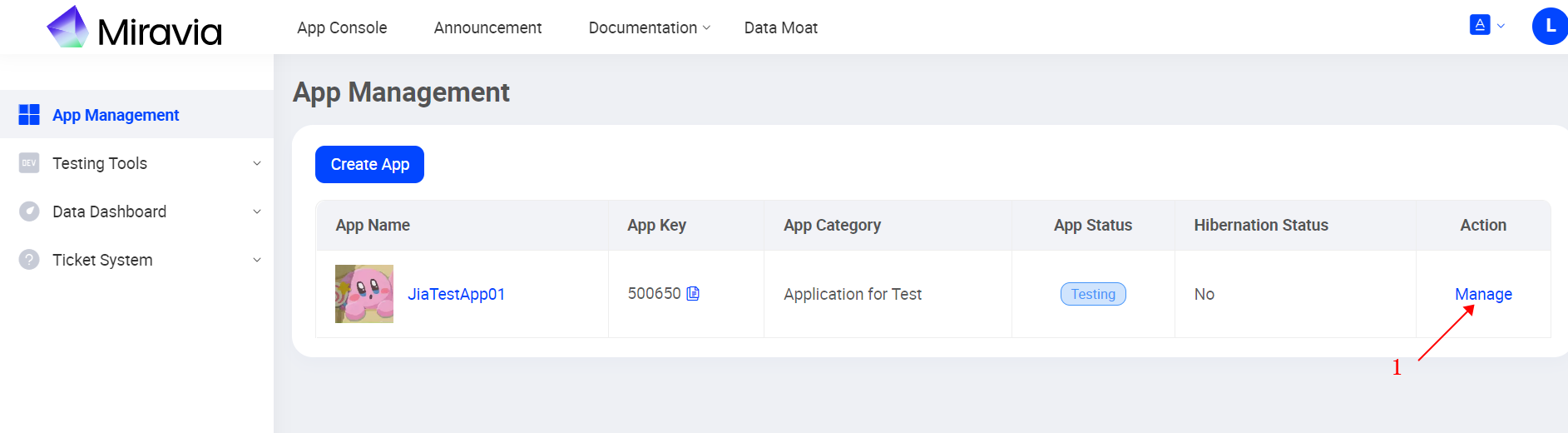
Task: Expand the Testing Tools submenu
Action: [x=257, y=163]
